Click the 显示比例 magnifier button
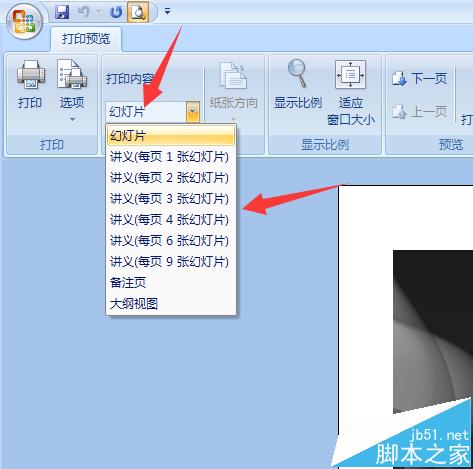473x469 pixels. [298, 85]
